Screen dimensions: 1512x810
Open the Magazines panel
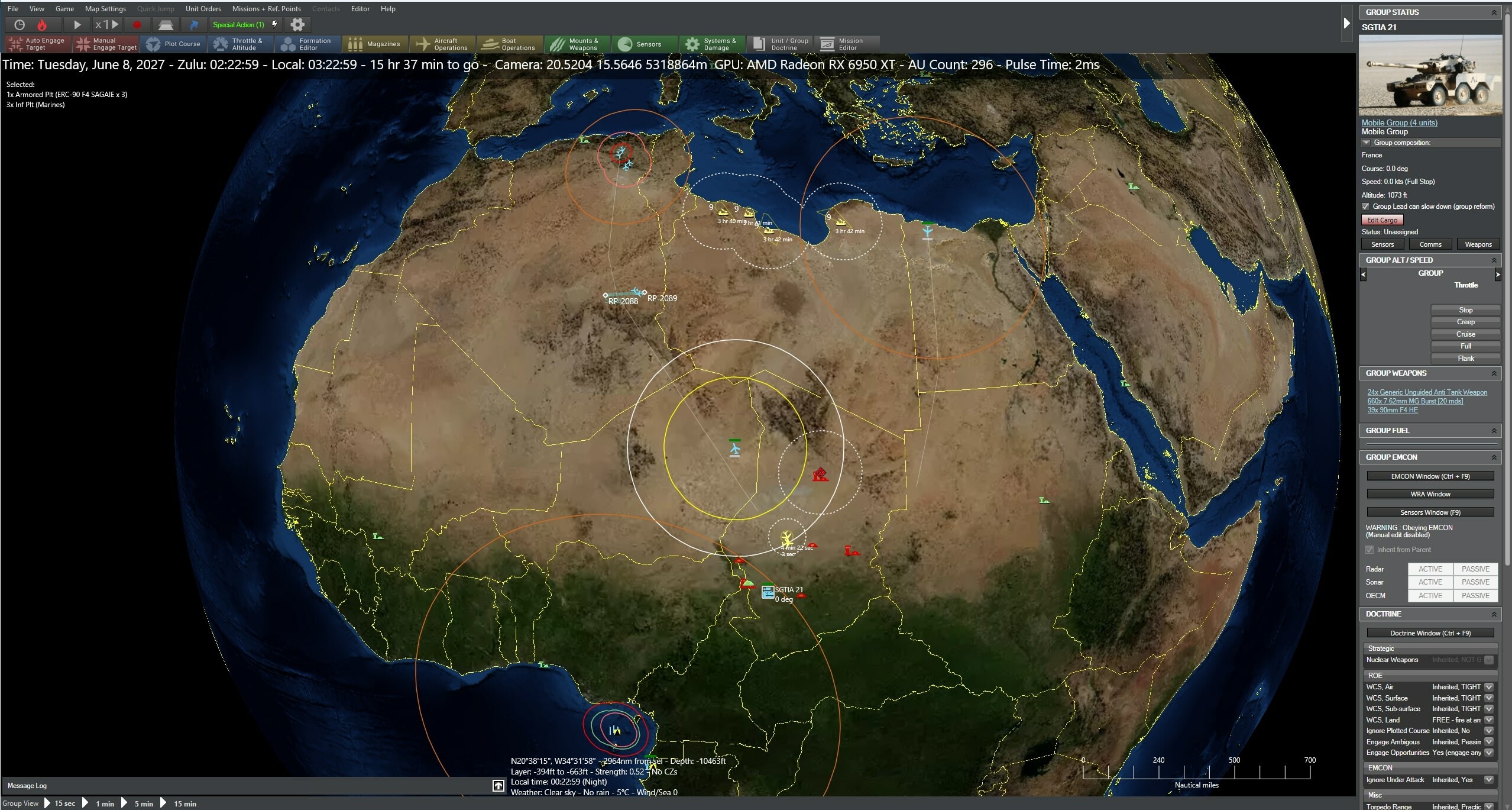pos(375,44)
